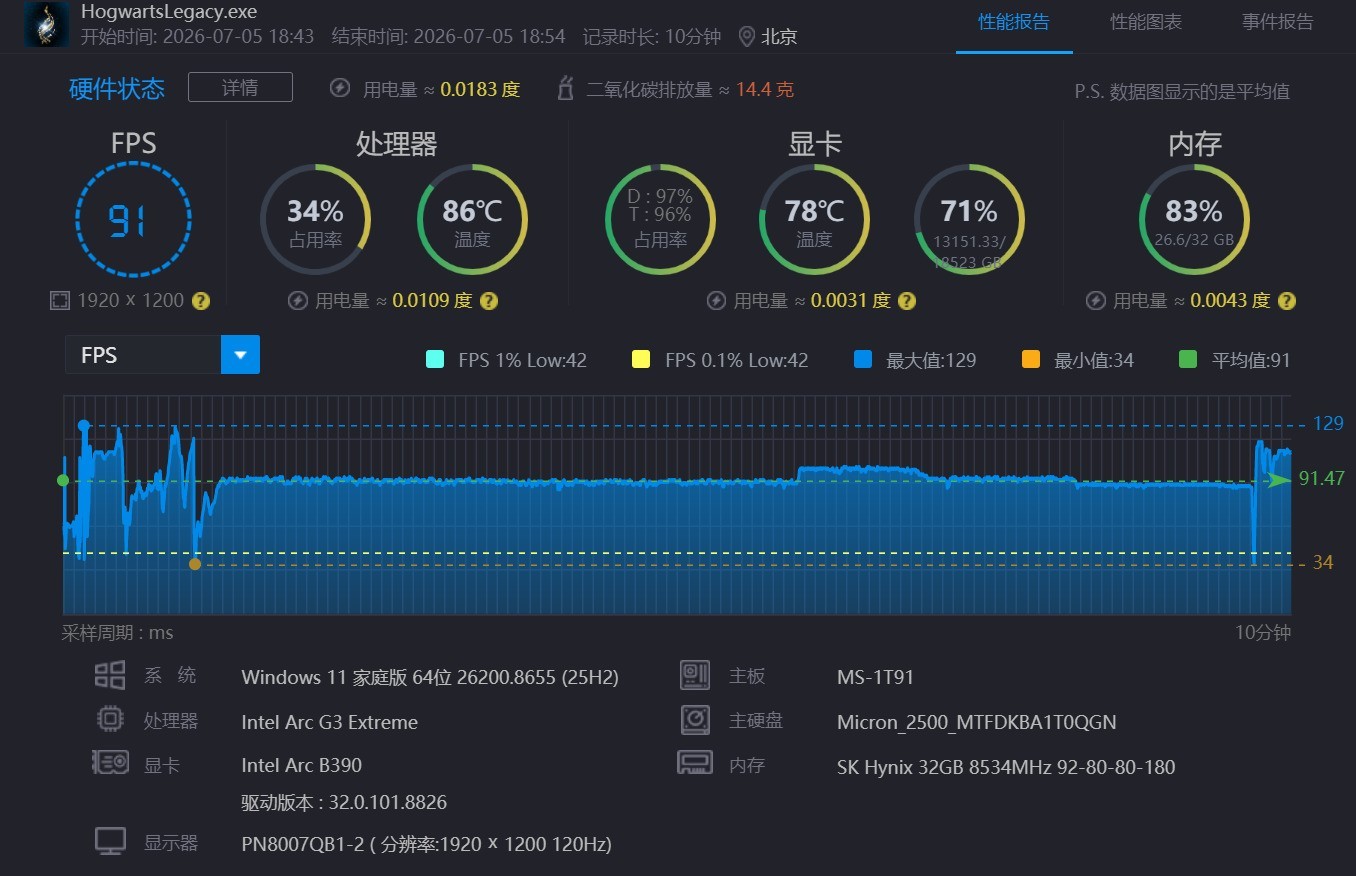Open the help icon after processor 0.0109 度

tap(489, 300)
